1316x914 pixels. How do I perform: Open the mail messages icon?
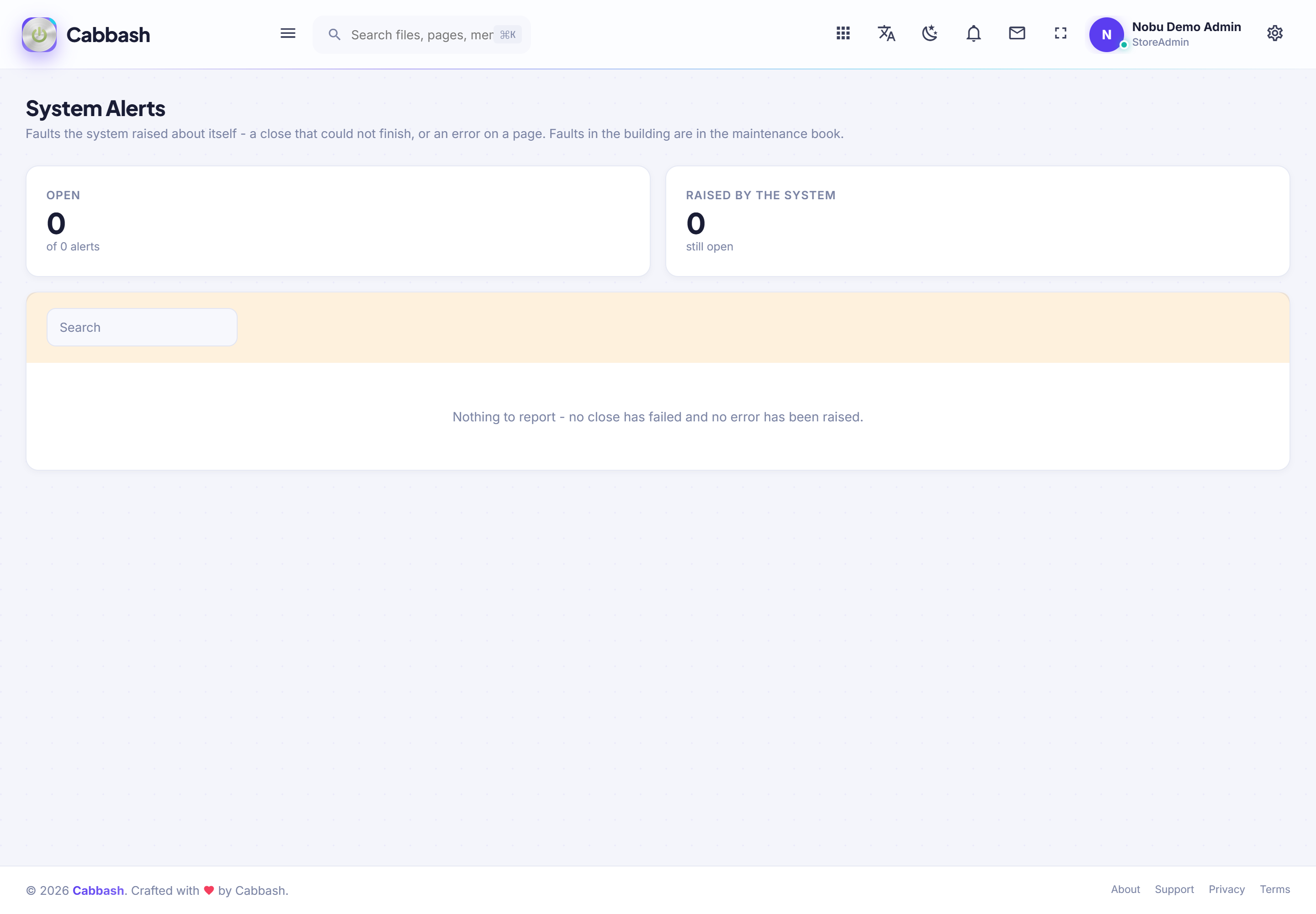click(1017, 33)
